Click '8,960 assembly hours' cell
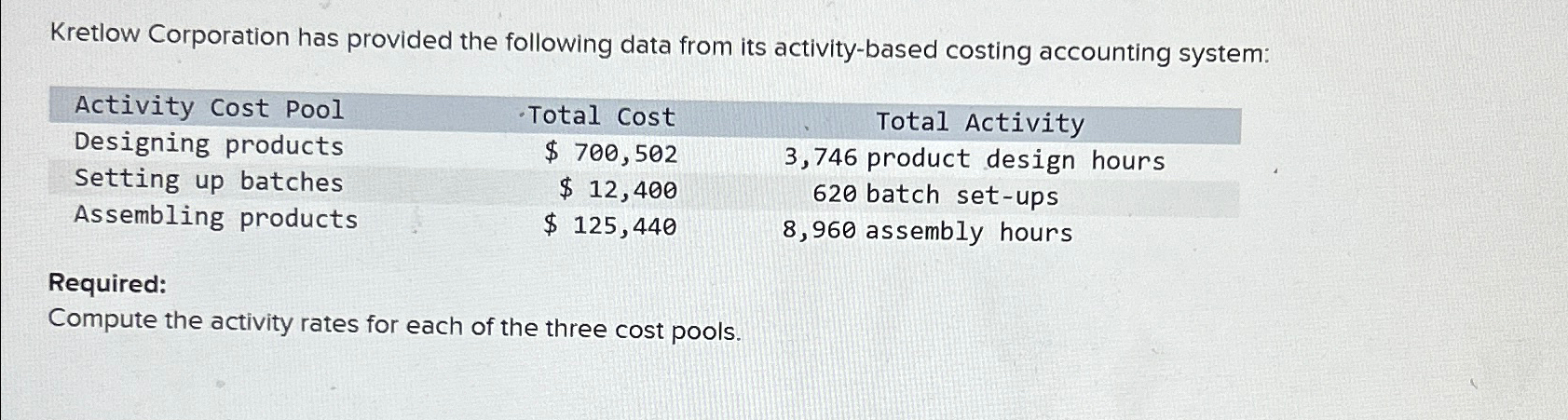 pyautogui.click(x=928, y=231)
